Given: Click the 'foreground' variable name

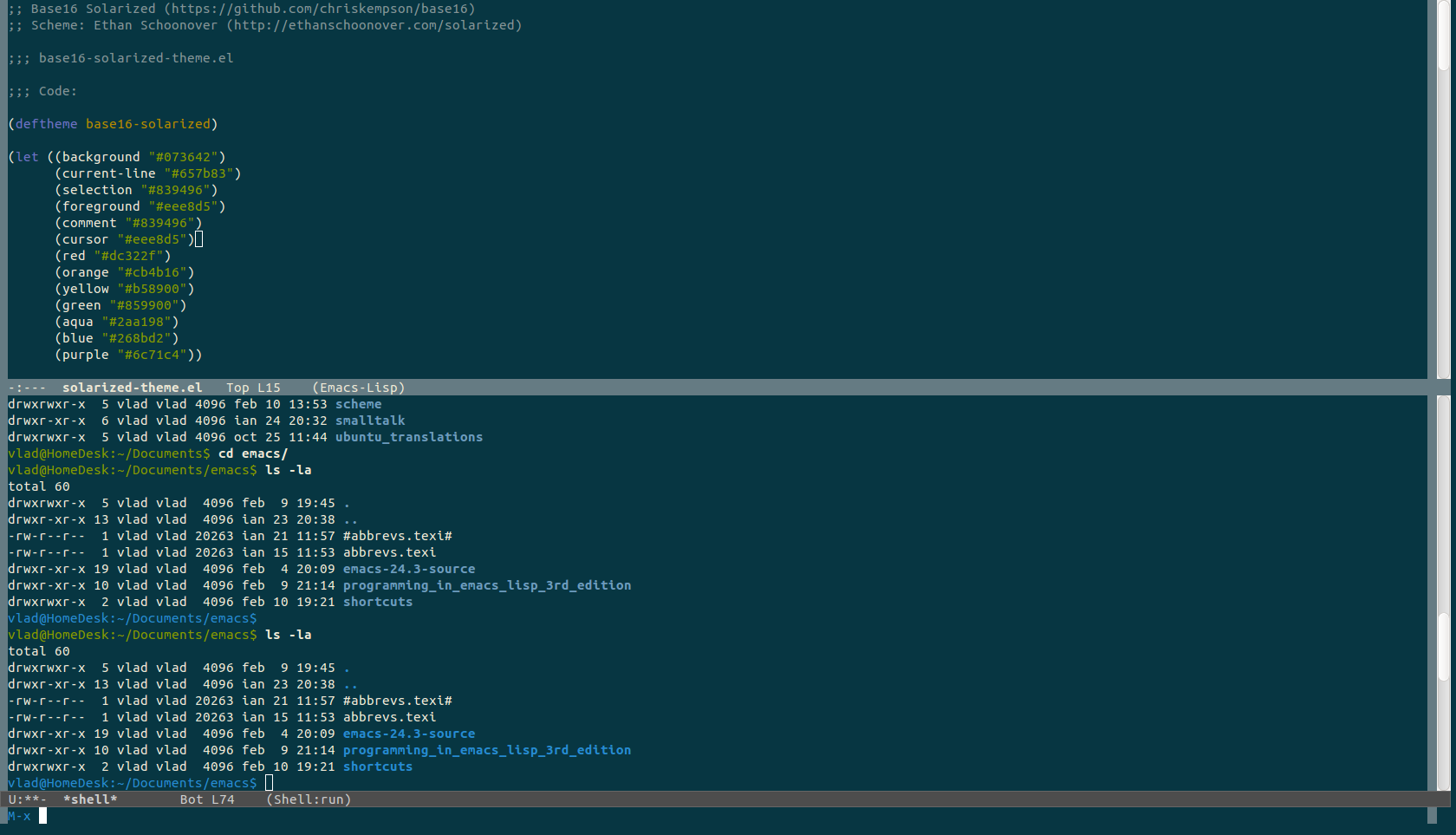Looking at the screenshot, I should pos(101,206).
